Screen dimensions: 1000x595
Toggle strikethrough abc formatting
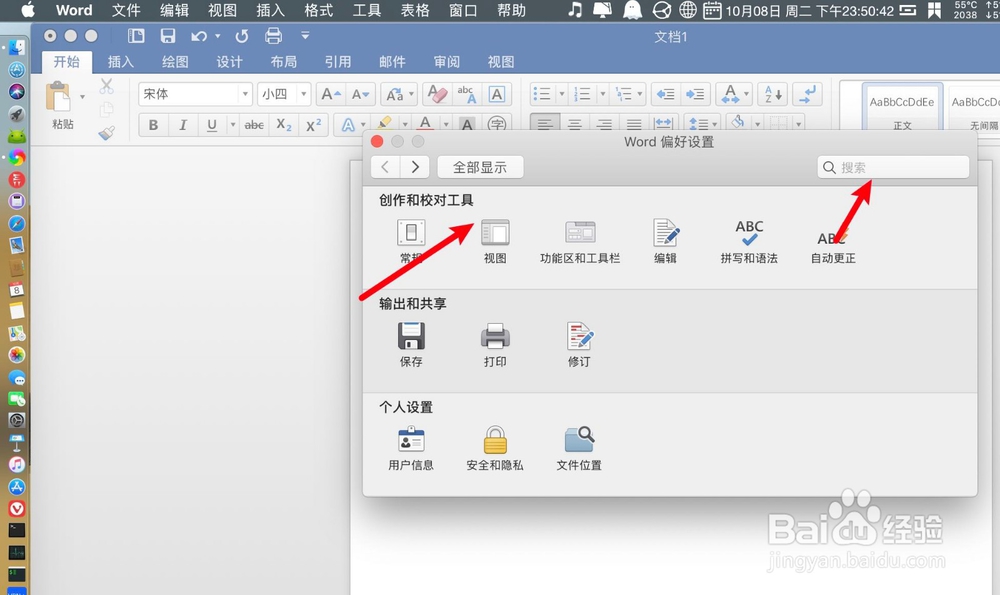pos(254,125)
